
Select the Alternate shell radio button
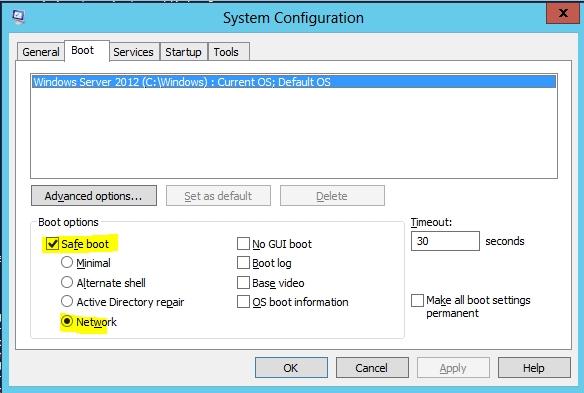click(67, 282)
